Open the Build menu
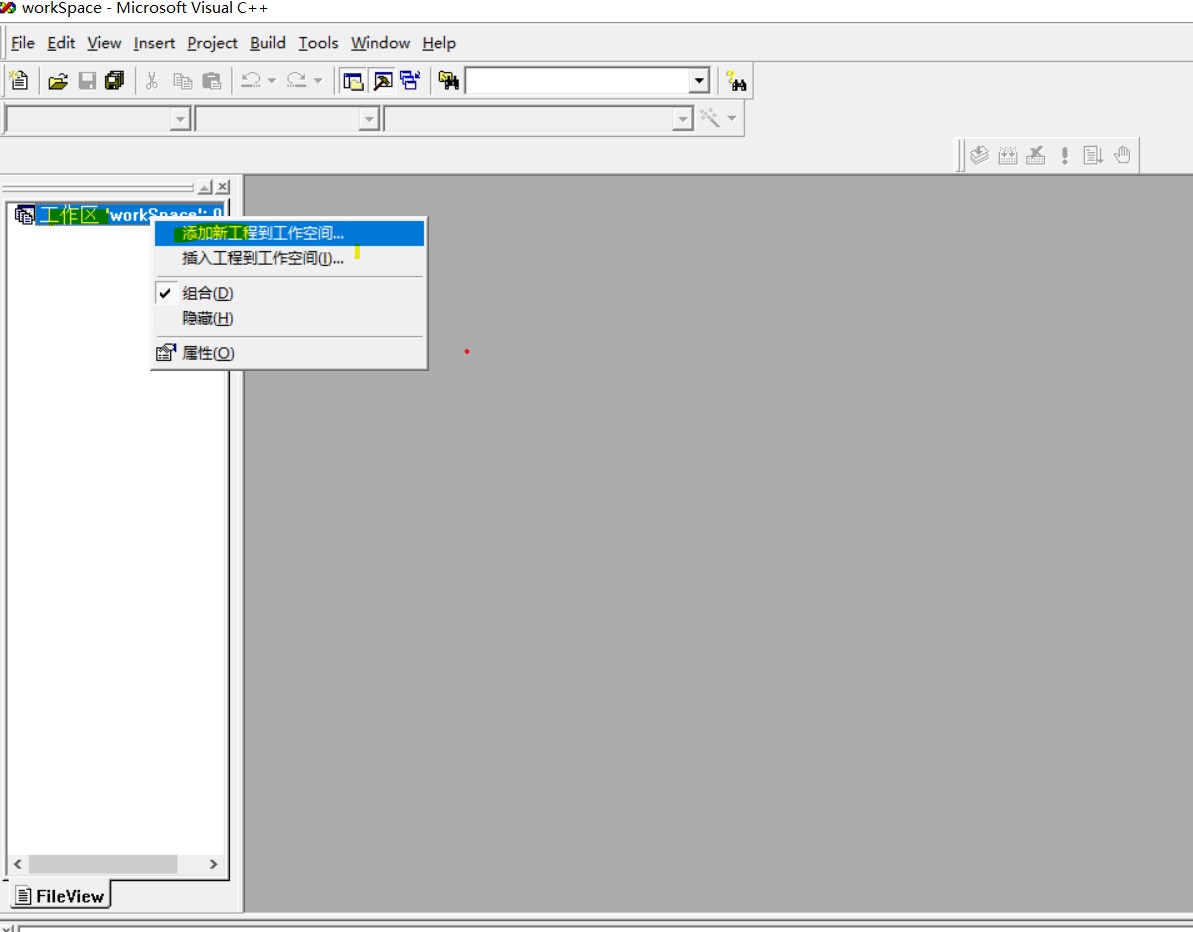 tap(268, 43)
